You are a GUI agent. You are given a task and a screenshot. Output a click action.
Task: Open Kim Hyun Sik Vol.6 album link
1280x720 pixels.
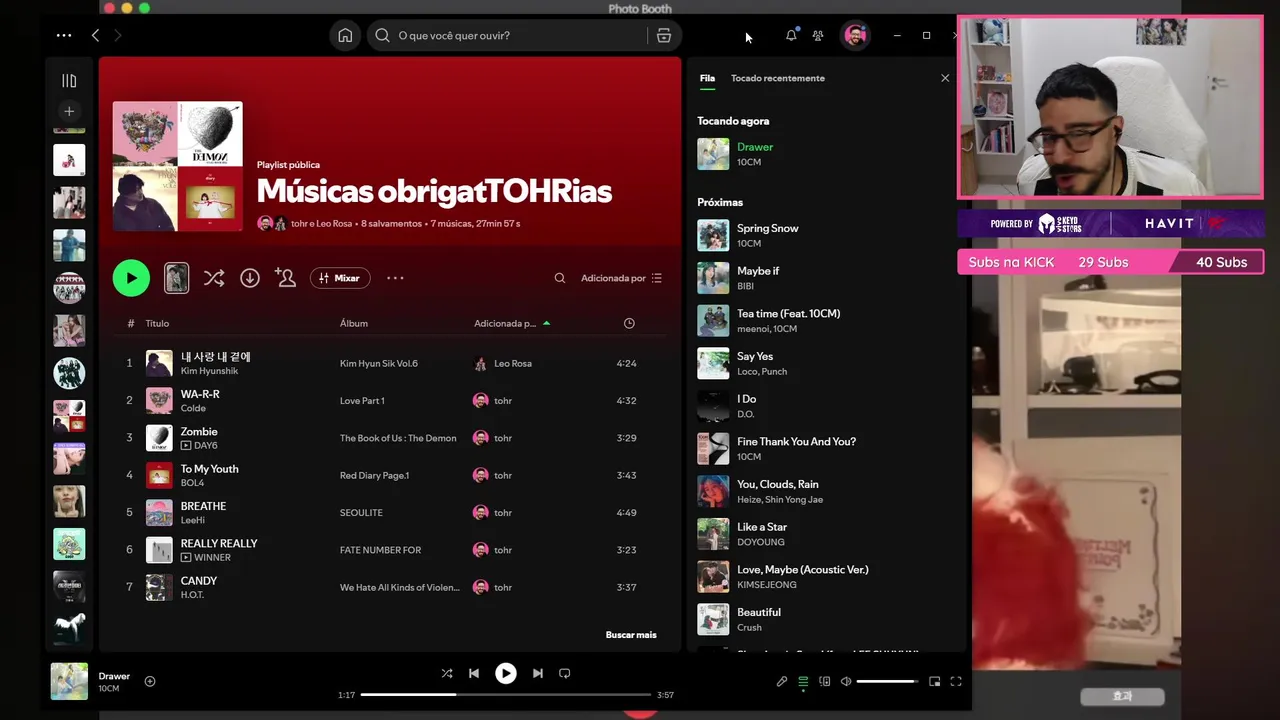click(379, 363)
